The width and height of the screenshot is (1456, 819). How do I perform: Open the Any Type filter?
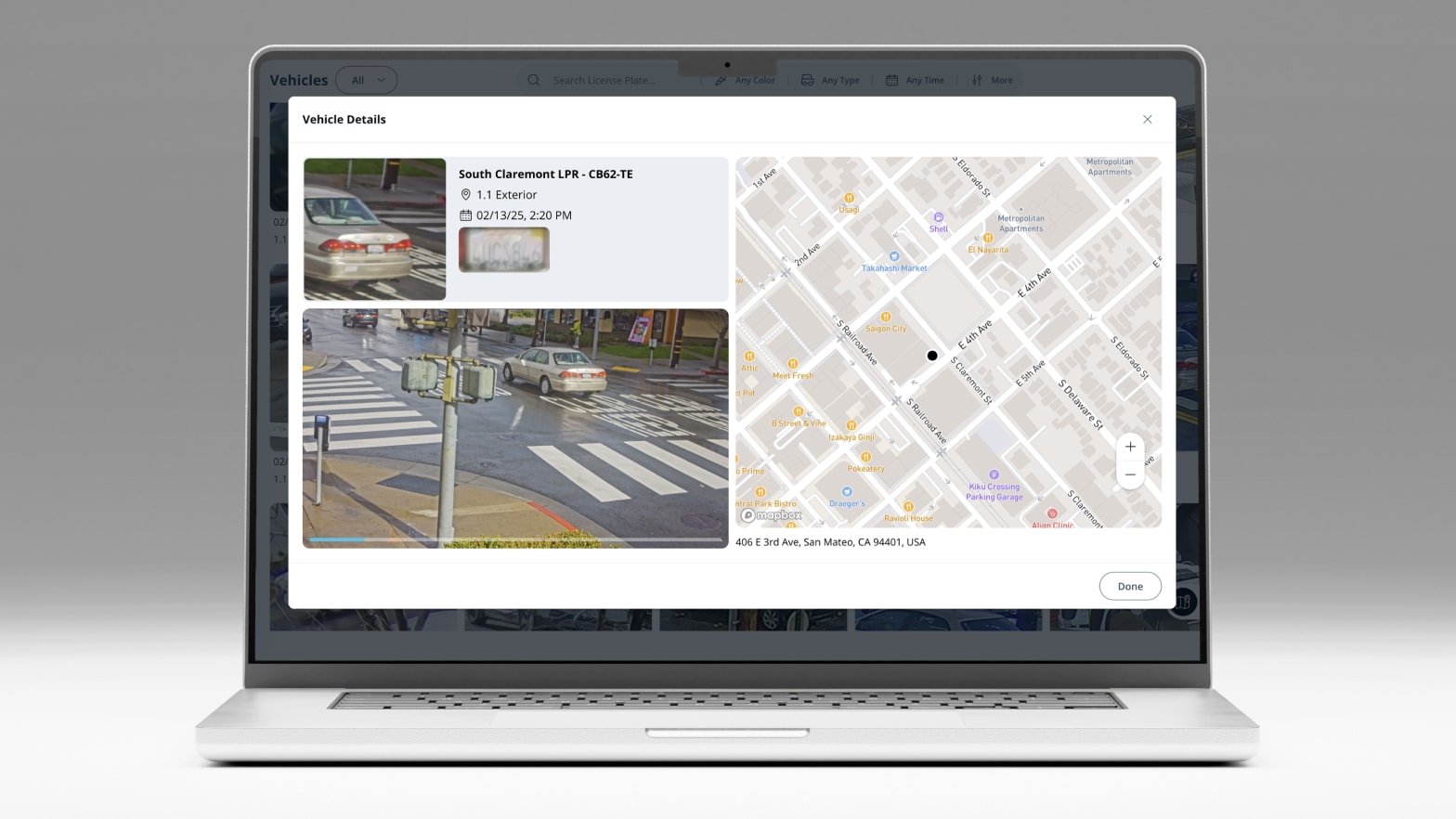[x=830, y=80]
